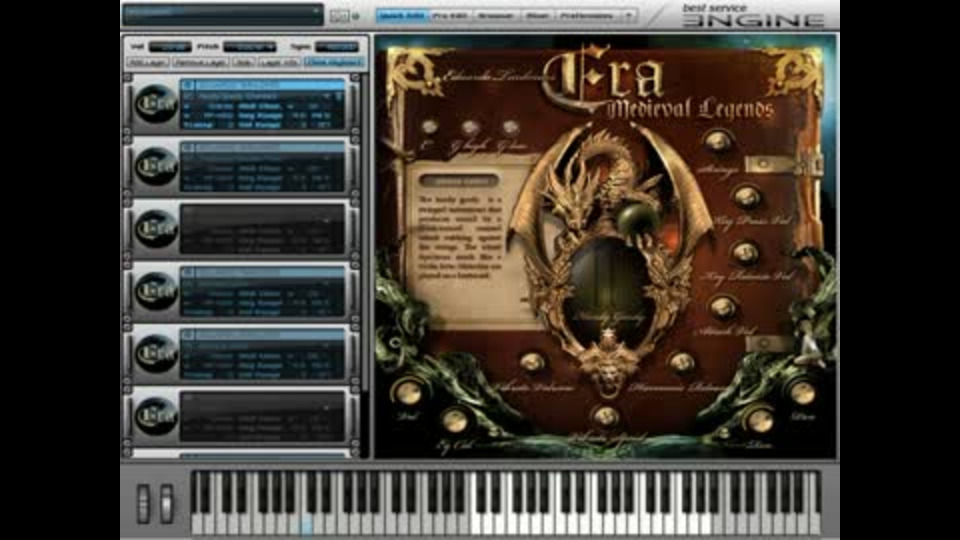The image size is (960, 540).
Task: Switch to the Quick Edit tab
Action: point(402,16)
